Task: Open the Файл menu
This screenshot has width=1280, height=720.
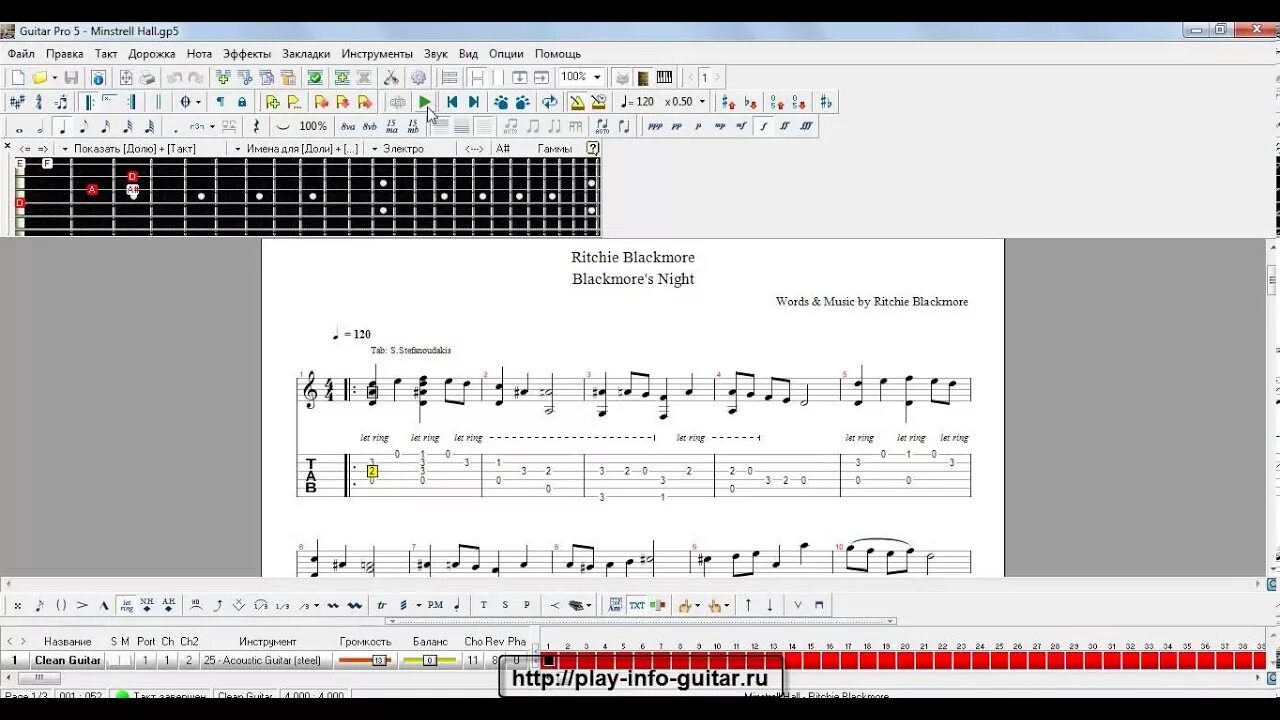Action: coord(21,54)
